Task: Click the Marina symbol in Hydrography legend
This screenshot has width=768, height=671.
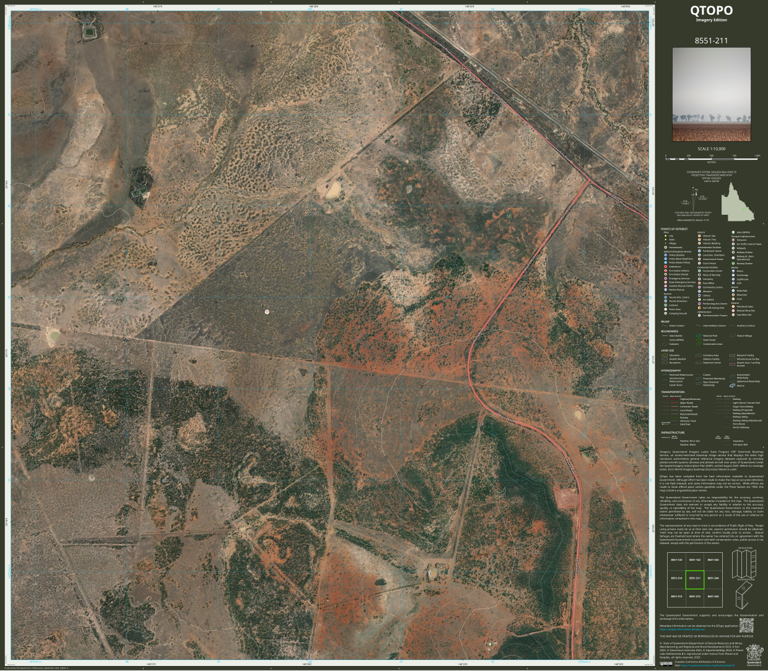Action: tap(732, 385)
